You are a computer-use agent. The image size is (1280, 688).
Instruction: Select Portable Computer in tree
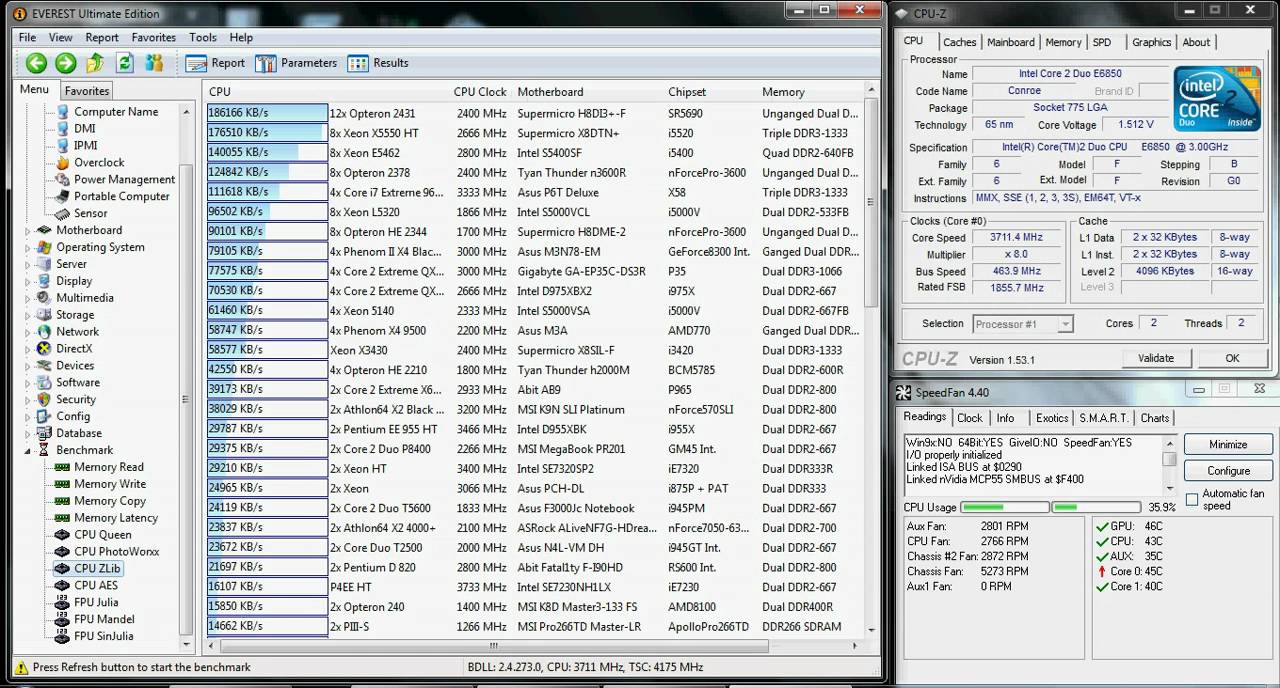point(122,197)
